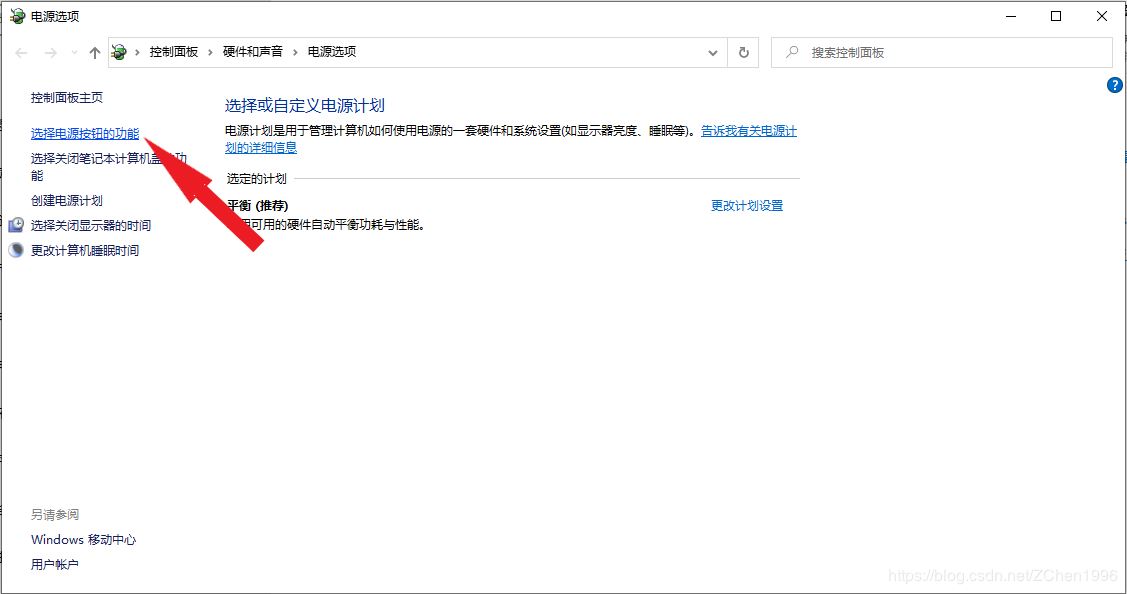
Task: Open 用户帐户 under 另请参阅
Action: click(x=54, y=564)
